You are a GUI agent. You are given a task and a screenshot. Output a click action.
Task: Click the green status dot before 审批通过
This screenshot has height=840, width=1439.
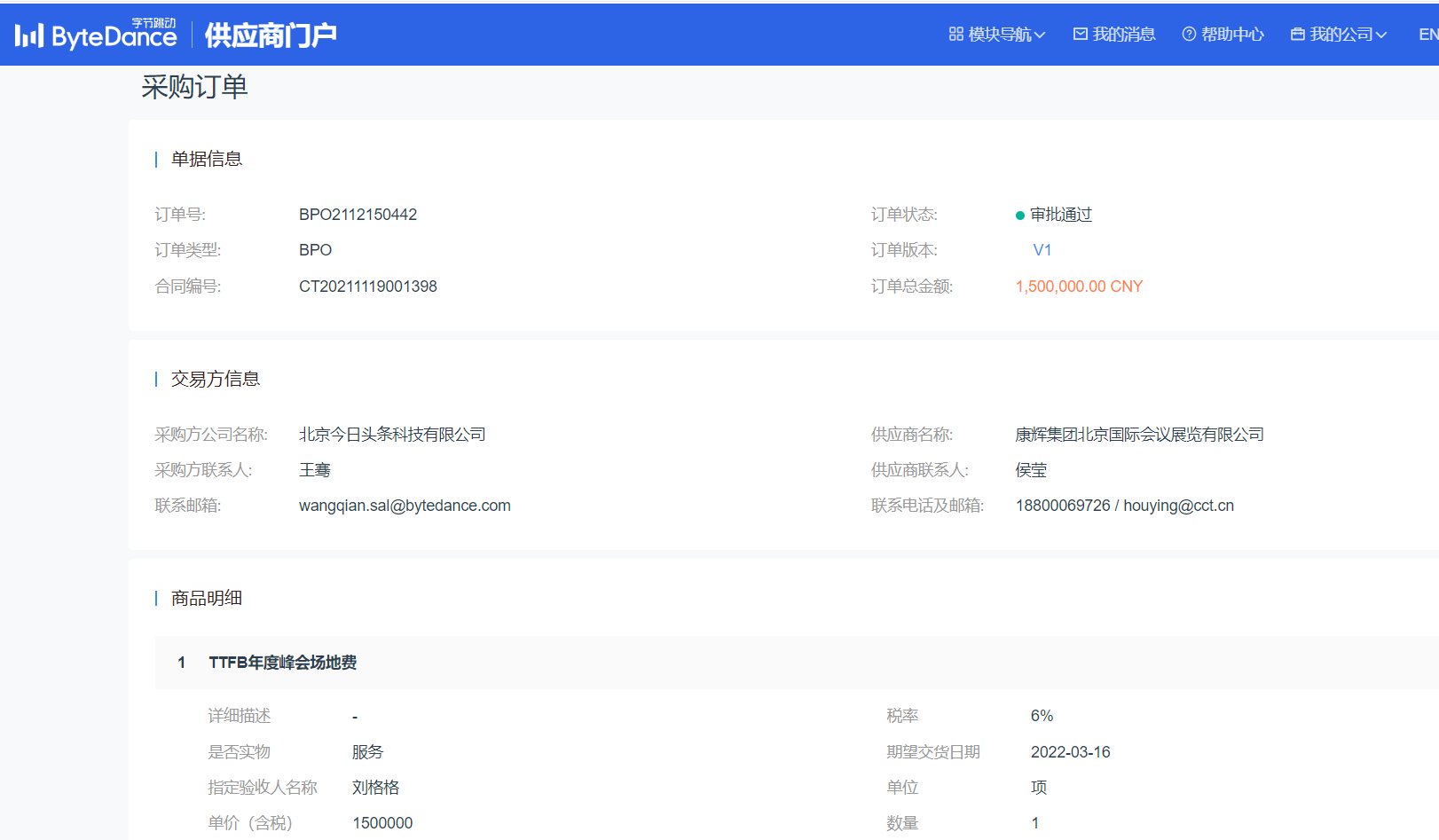[x=1020, y=216]
